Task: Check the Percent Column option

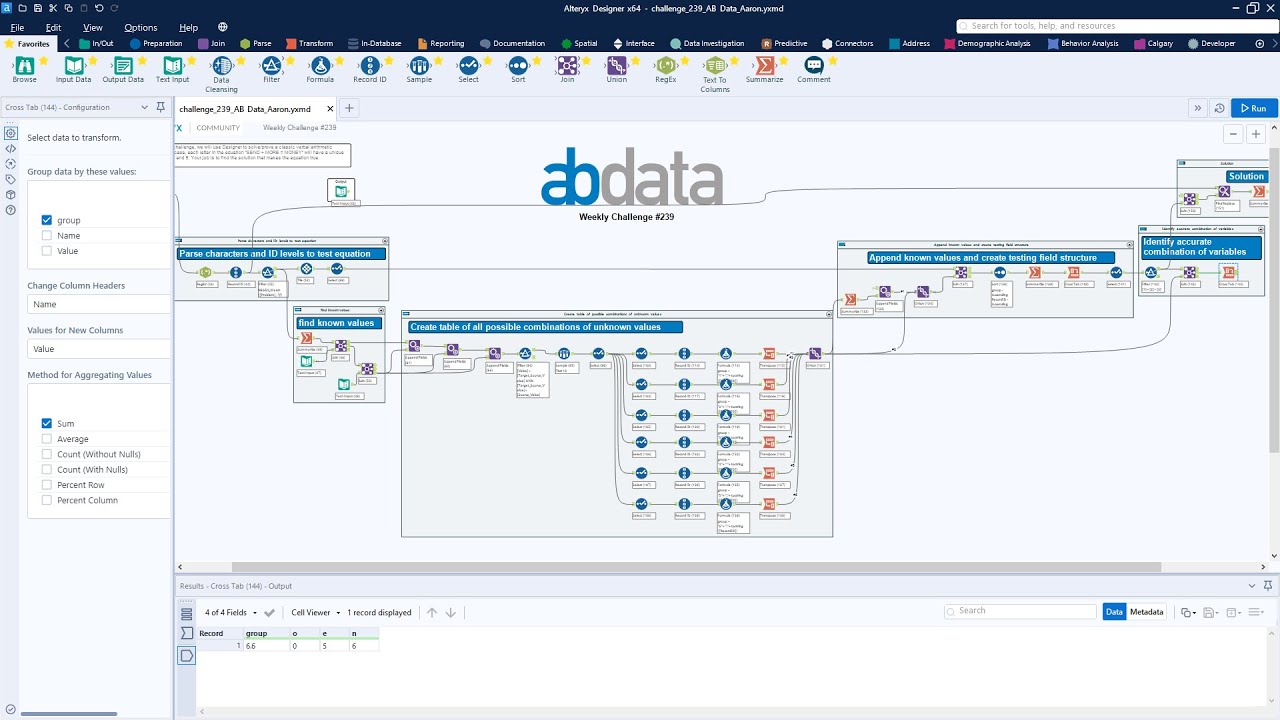Action: click(46, 500)
